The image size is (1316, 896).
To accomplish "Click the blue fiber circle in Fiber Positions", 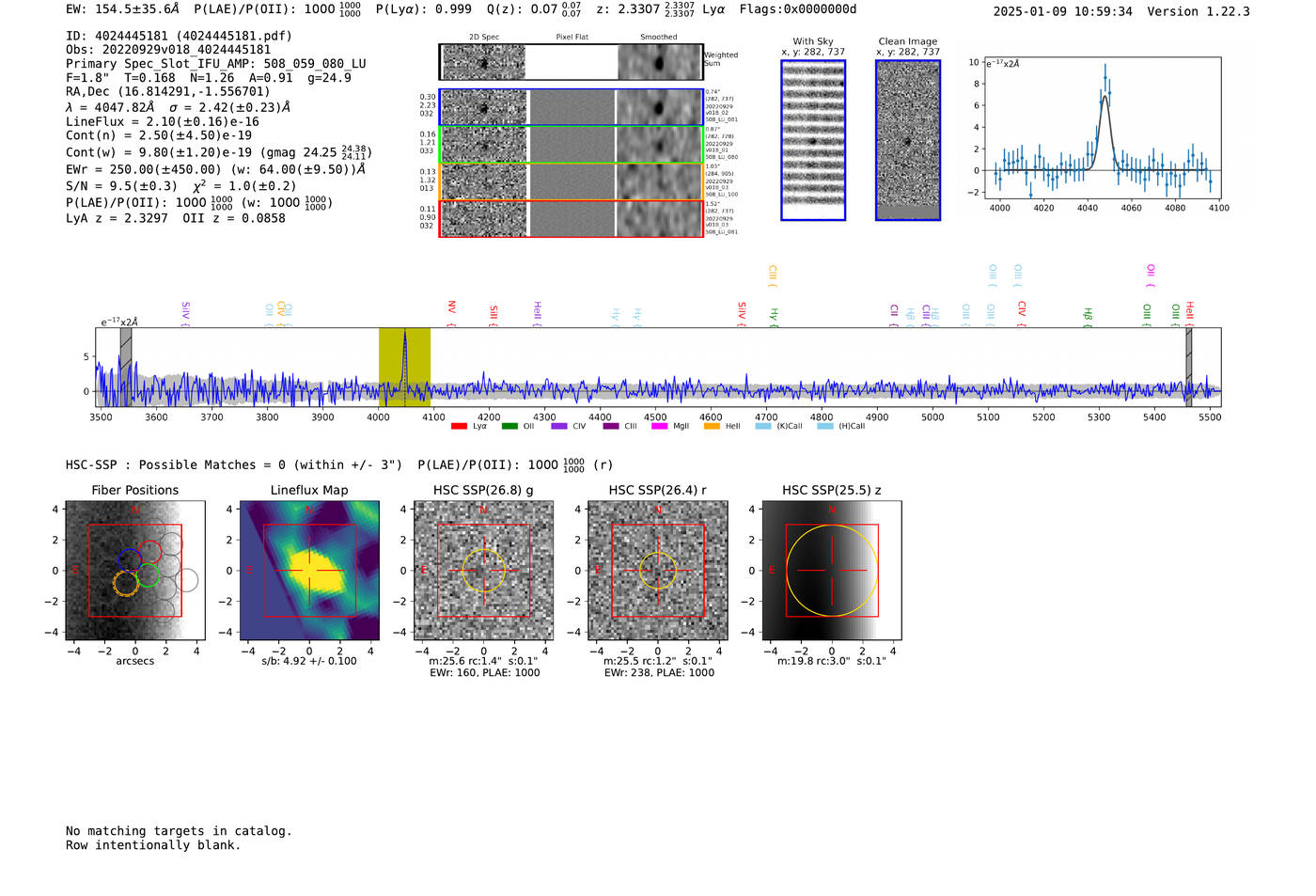I will 130,561.
